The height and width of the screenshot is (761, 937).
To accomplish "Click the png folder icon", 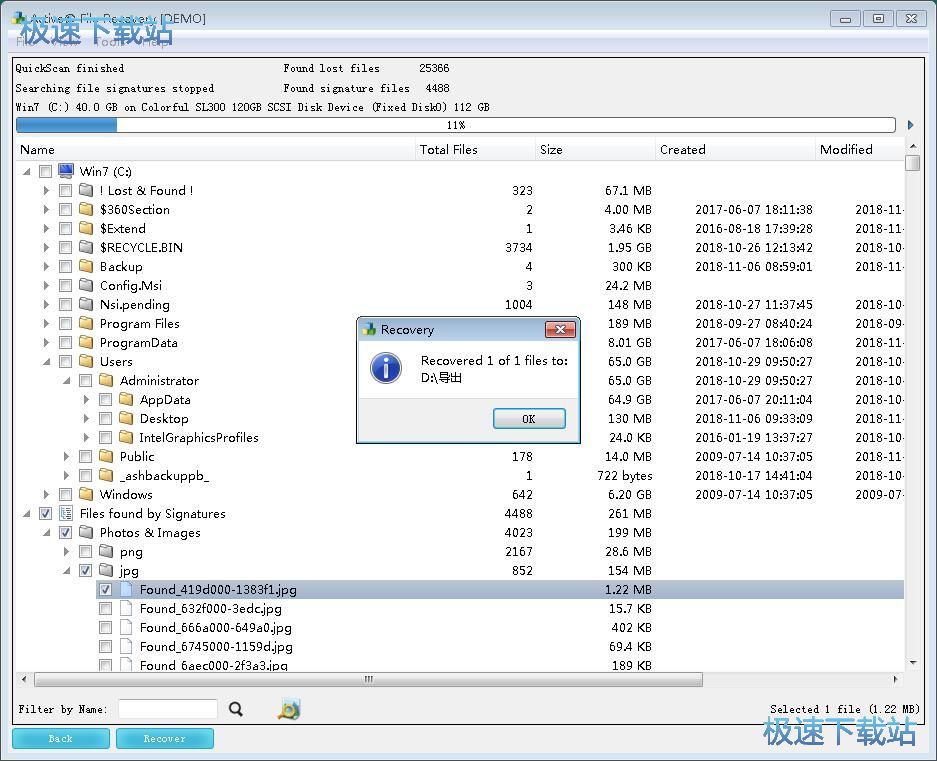I will click(106, 551).
